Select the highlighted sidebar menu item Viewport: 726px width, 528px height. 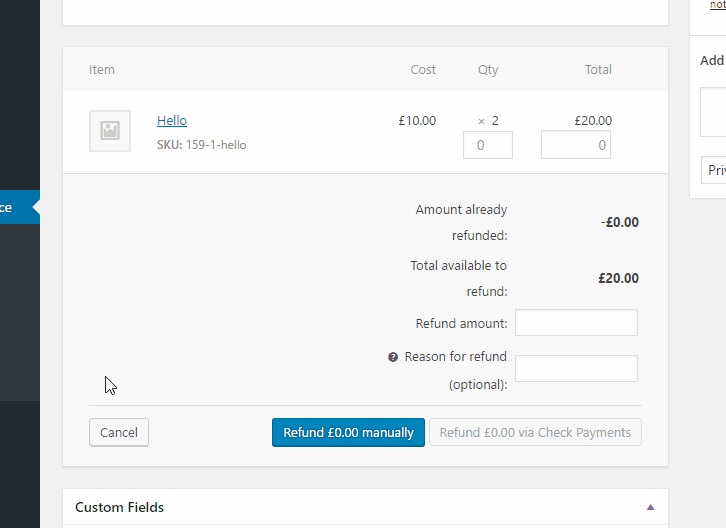[x=18, y=208]
